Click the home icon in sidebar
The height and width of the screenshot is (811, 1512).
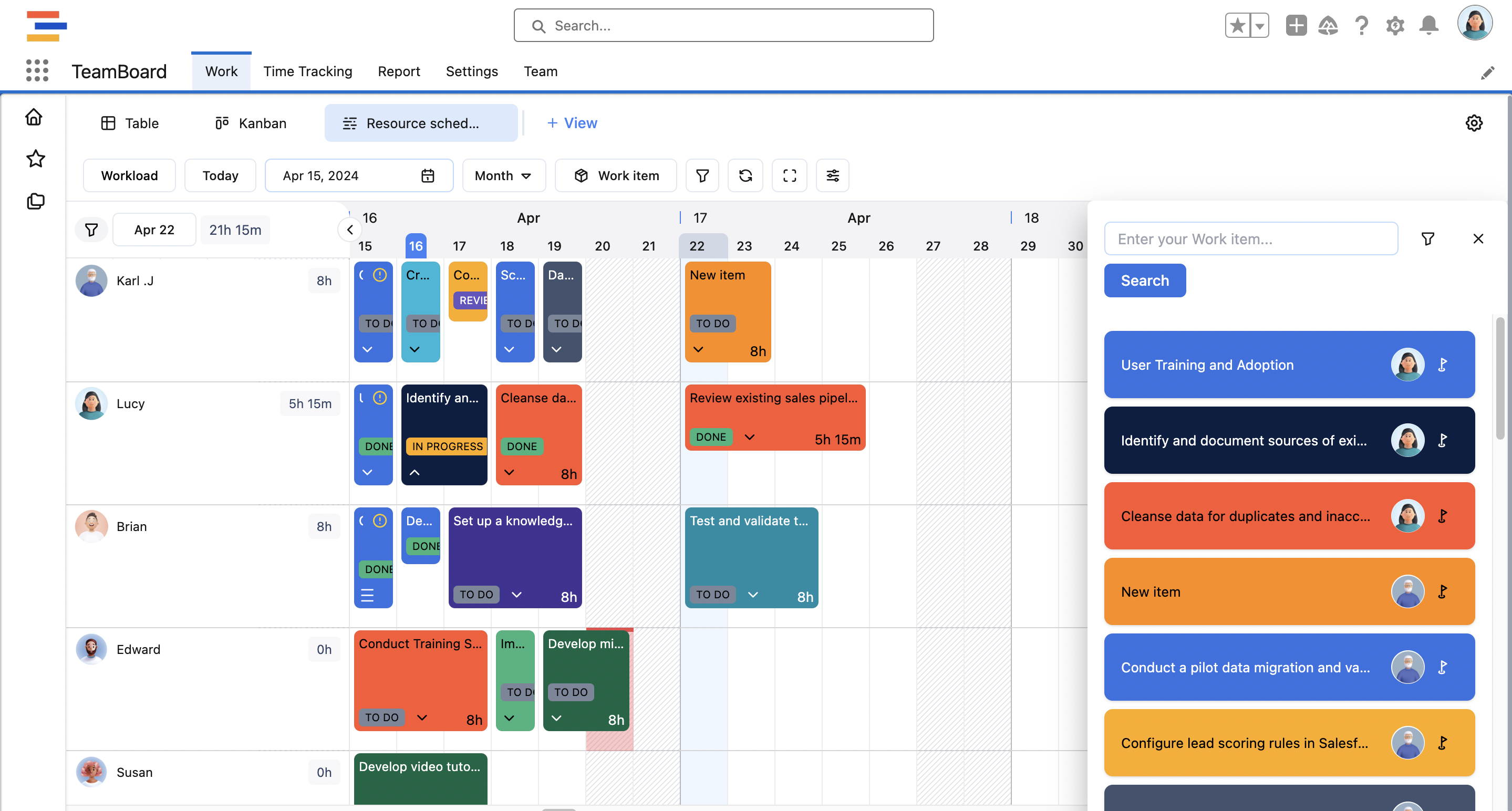(34, 117)
